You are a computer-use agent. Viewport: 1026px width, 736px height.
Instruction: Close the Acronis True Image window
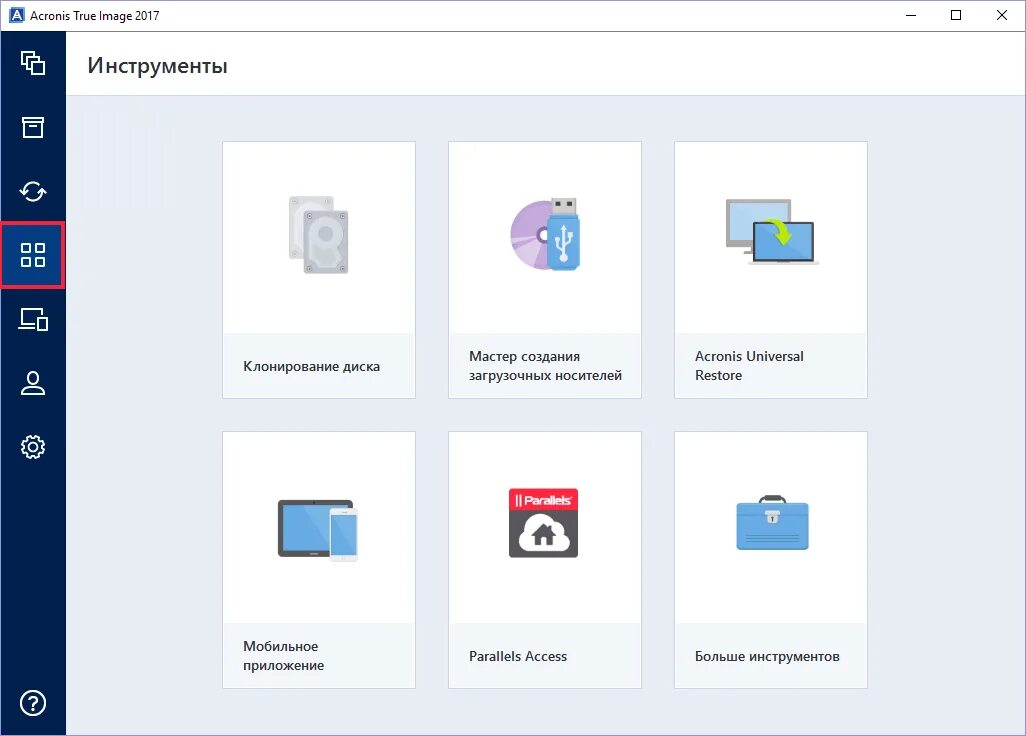tap(1002, 15)
